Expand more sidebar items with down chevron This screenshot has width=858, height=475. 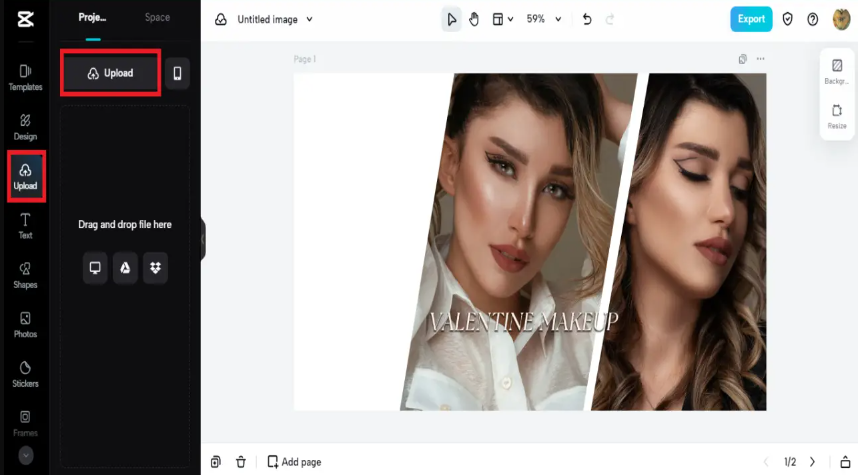(x=26, y=455)
